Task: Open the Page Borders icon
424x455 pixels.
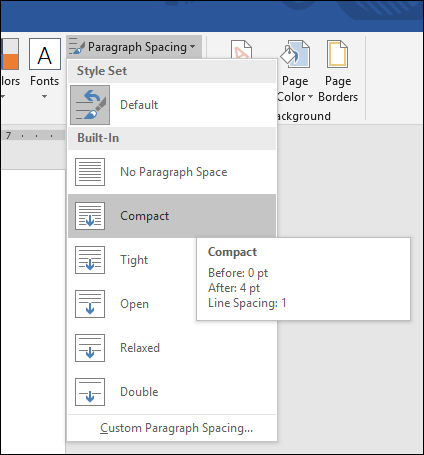Action: coord(338,54)
